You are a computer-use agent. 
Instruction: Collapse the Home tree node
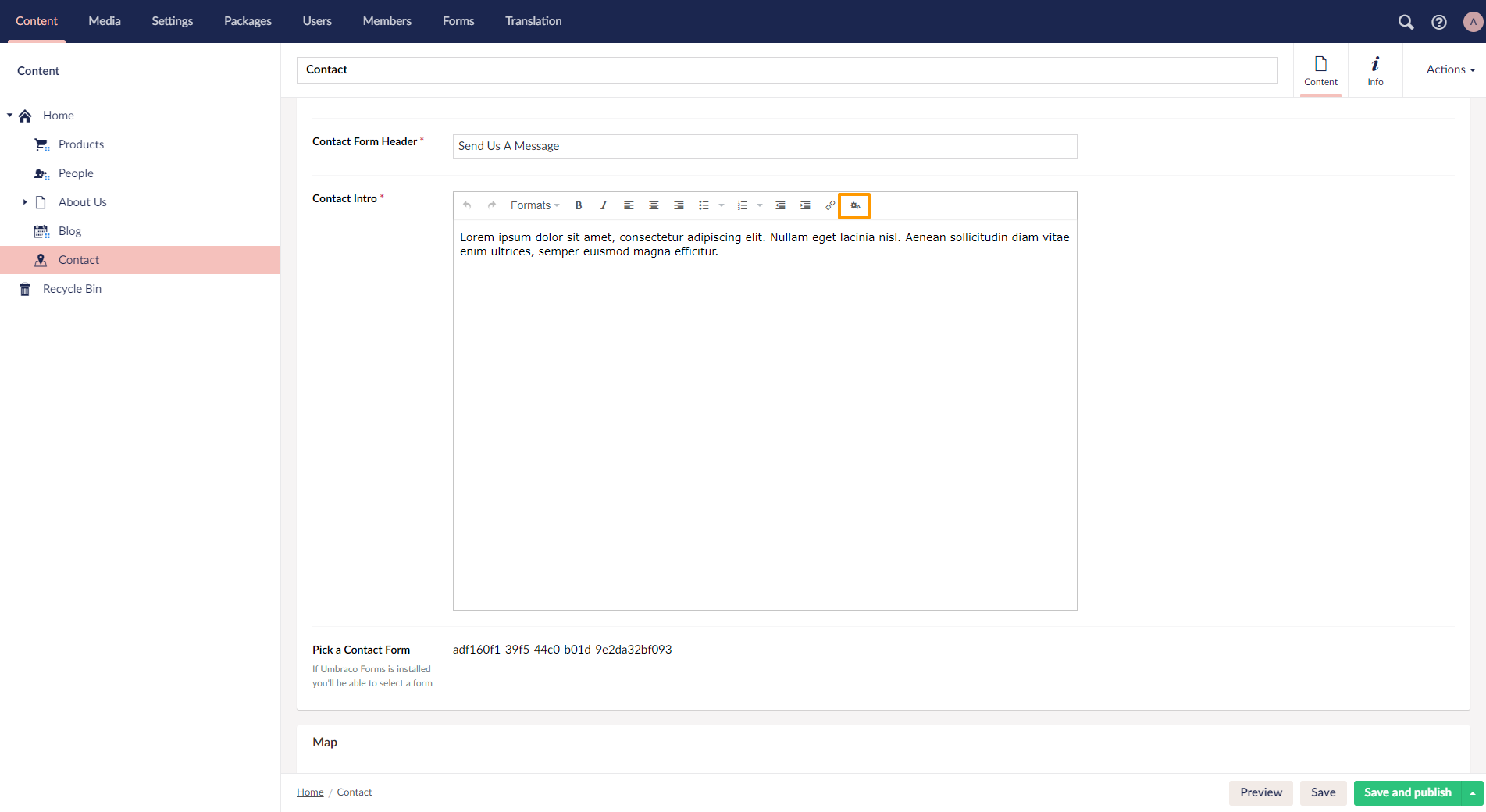coord(9,116)
